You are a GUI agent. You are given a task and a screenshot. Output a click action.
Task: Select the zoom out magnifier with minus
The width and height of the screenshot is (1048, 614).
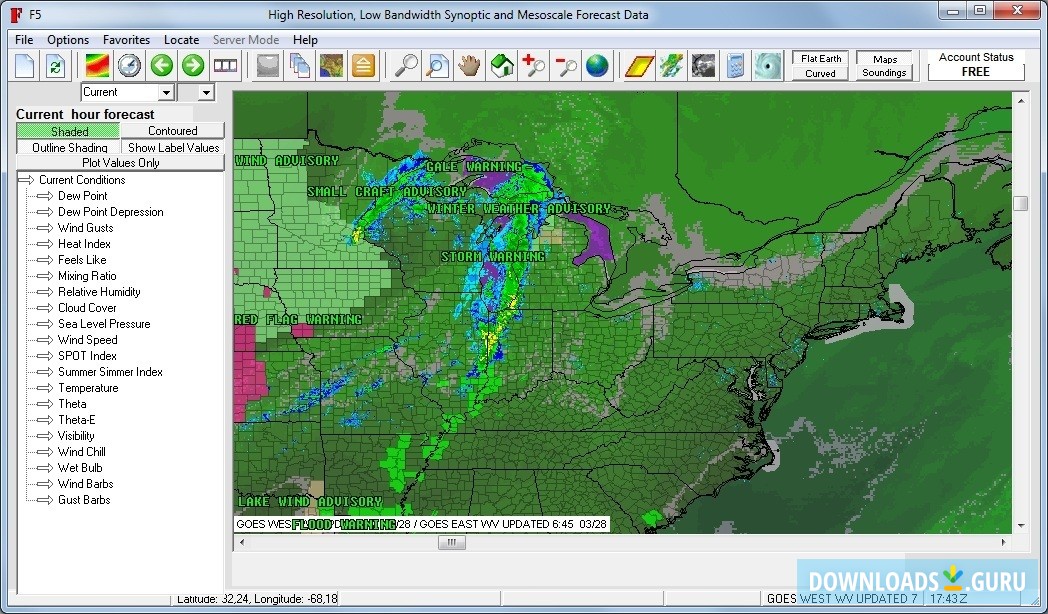tap(566, 65)
